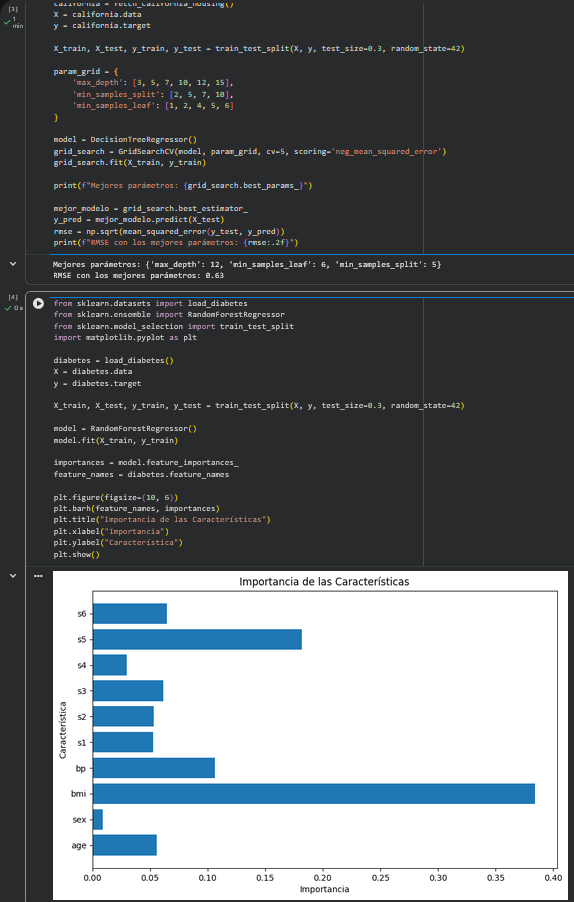
Task: Click the bmi bar in the chart
Action: click(x=313, y=793)
